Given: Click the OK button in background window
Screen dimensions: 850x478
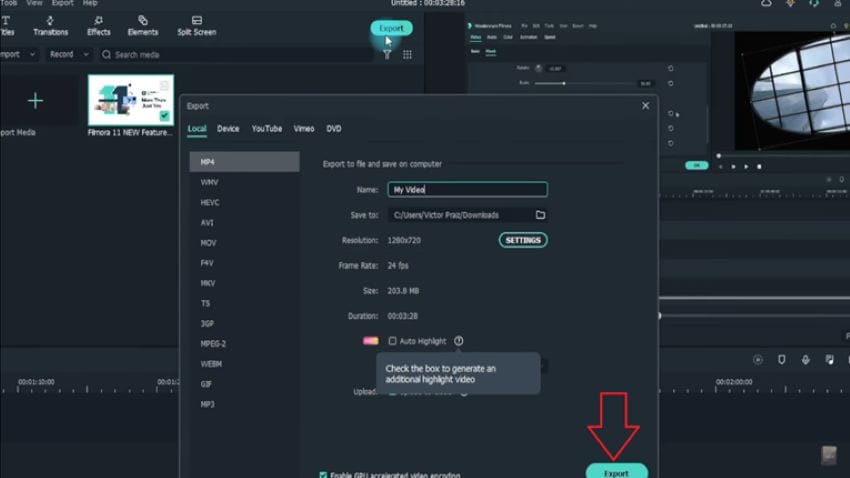Looking at the screenshot, I should pos(697,165).
